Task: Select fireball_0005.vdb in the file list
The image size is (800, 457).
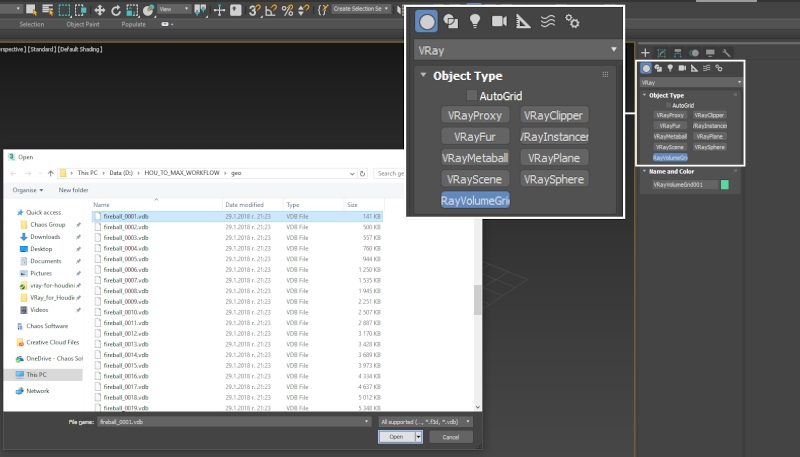Action: pos(124,258)
